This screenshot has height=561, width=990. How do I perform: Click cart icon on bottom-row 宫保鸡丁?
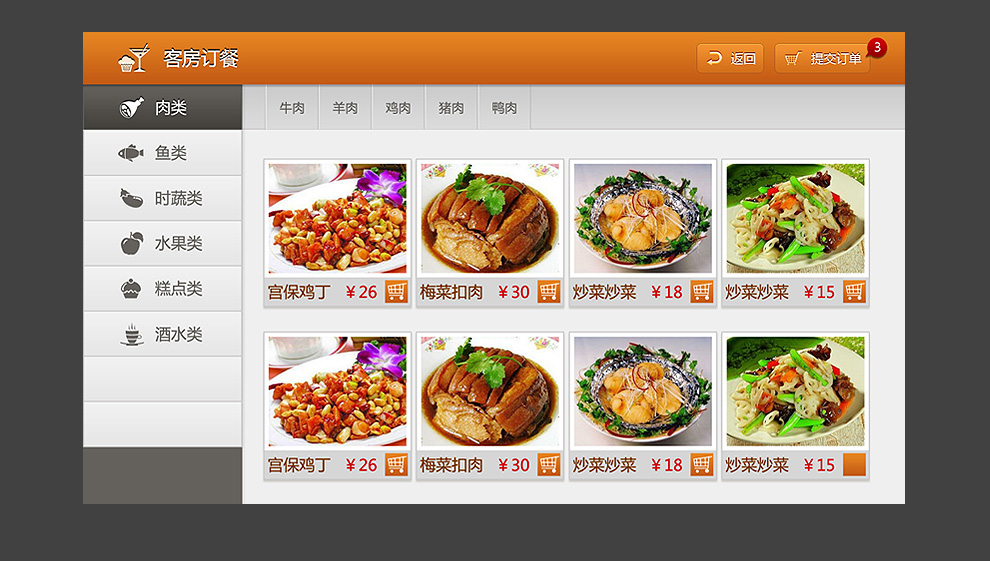point(396,465)
